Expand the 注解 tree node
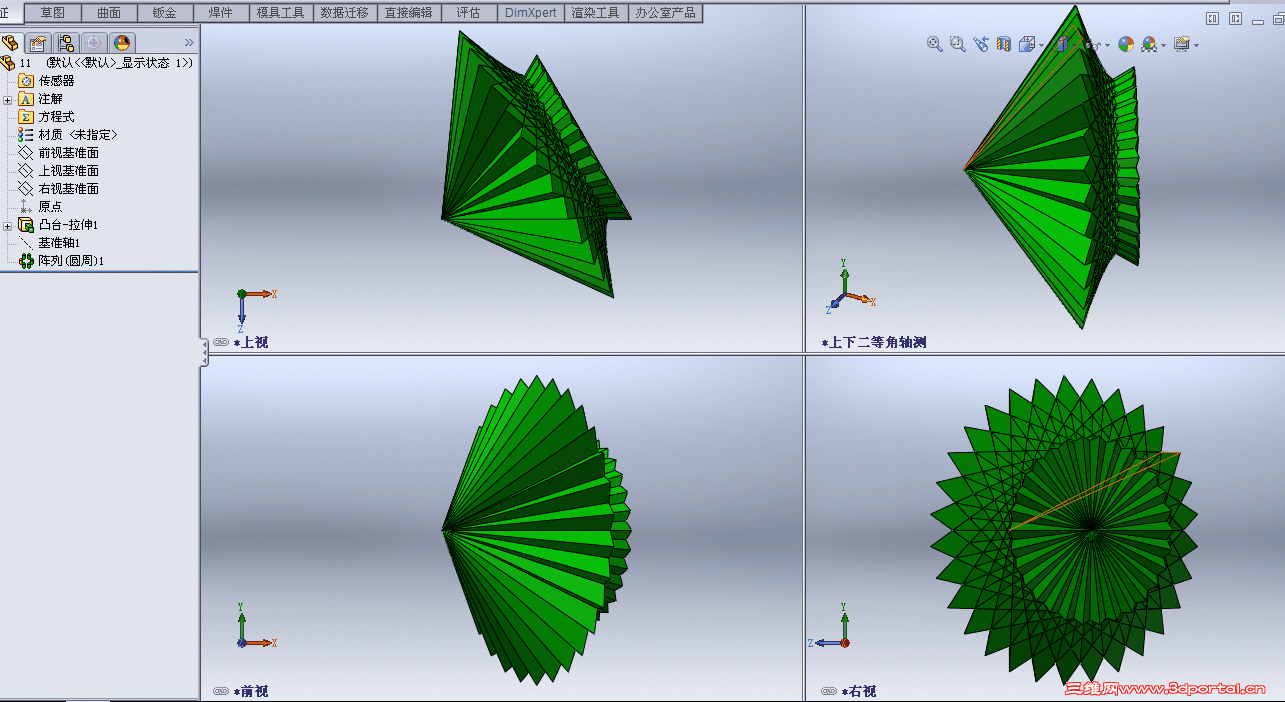1285x702 pixels. tap(7, 99)
